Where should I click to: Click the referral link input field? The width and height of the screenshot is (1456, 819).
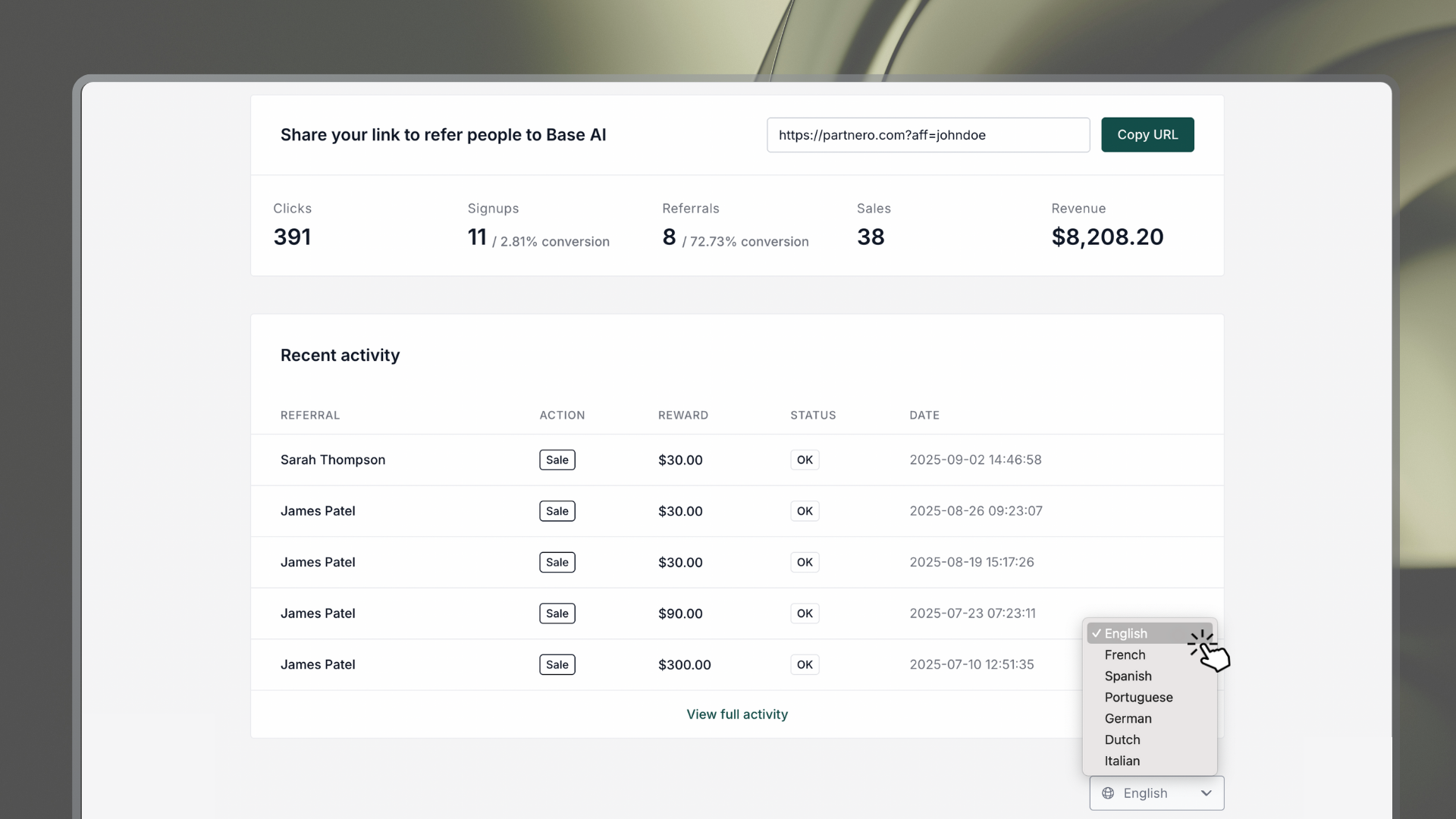pos(927,135)
